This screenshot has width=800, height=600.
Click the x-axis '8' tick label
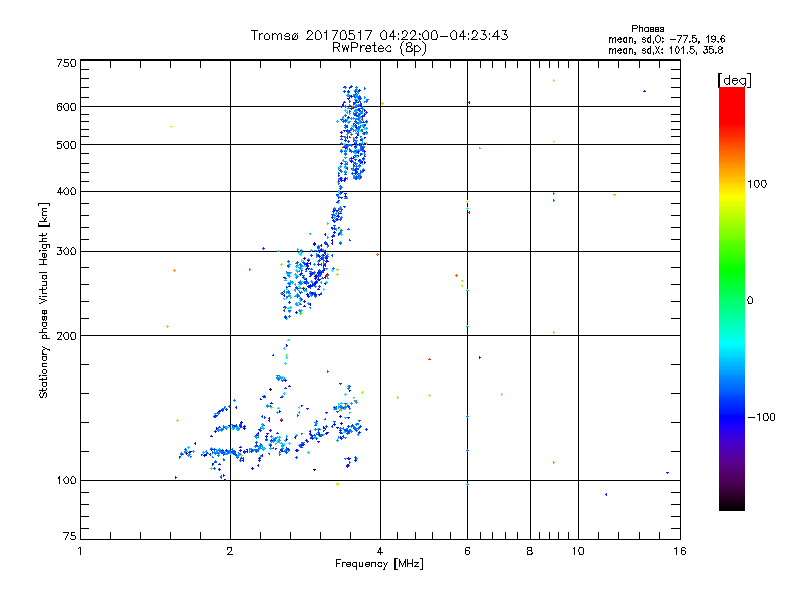tap(530, 551)
